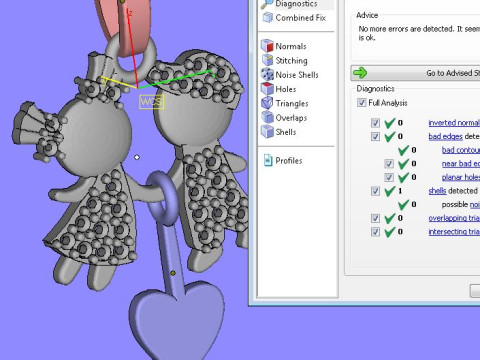Toggle the near bad edges checkbox
This screenshot has width=480, height=360.
[x=389, y=164]
